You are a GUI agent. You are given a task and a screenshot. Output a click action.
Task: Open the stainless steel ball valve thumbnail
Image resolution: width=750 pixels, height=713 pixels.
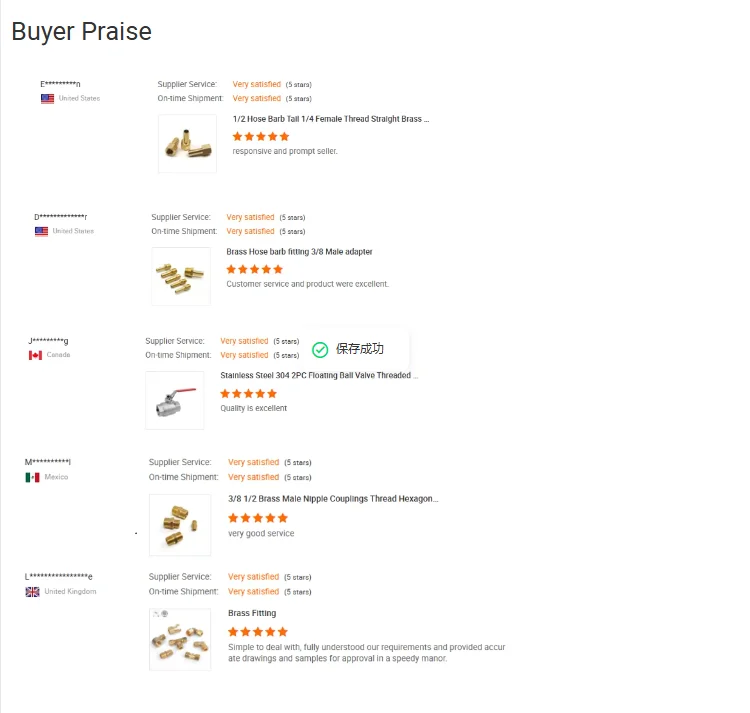[175, 401]
